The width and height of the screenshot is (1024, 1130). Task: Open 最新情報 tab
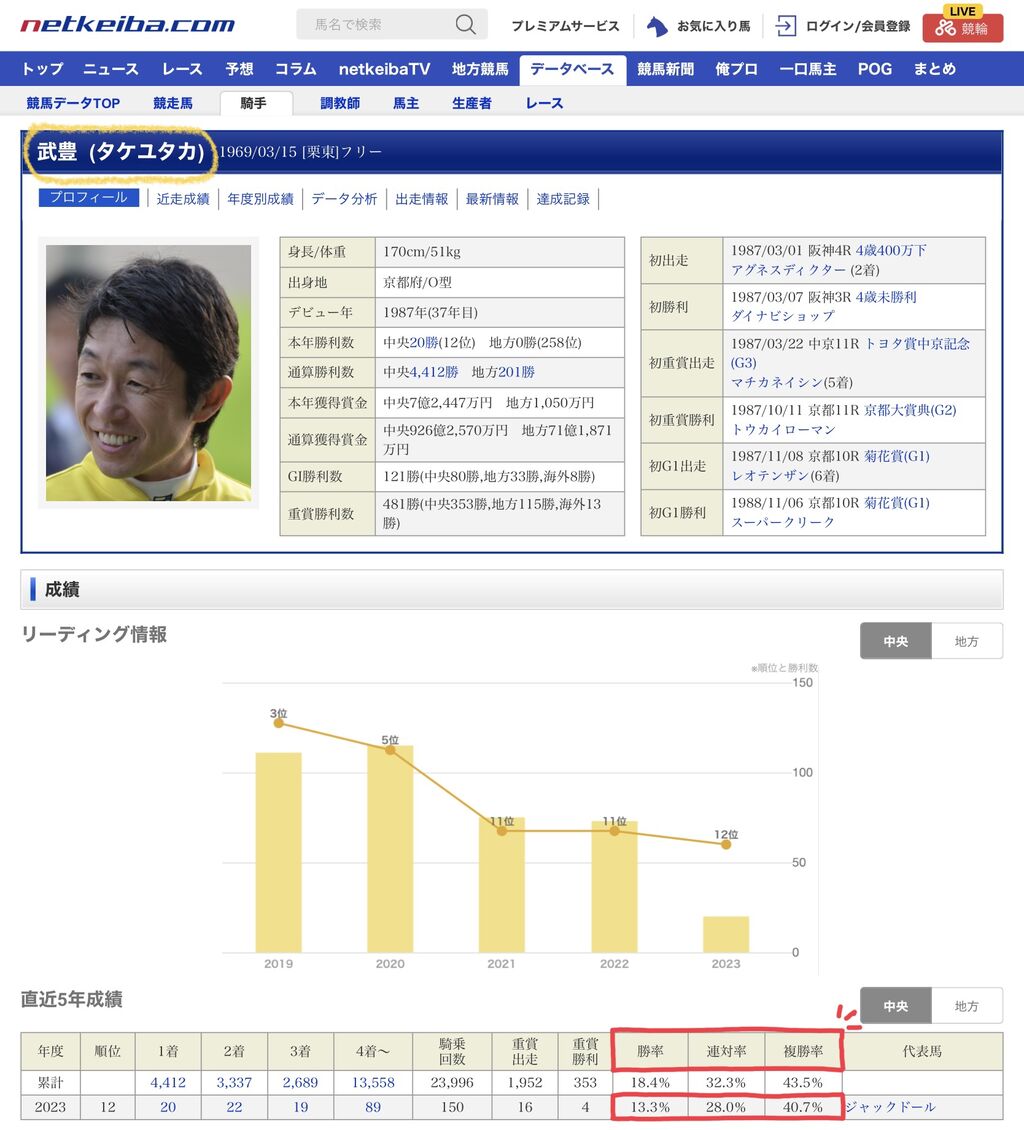492,199
